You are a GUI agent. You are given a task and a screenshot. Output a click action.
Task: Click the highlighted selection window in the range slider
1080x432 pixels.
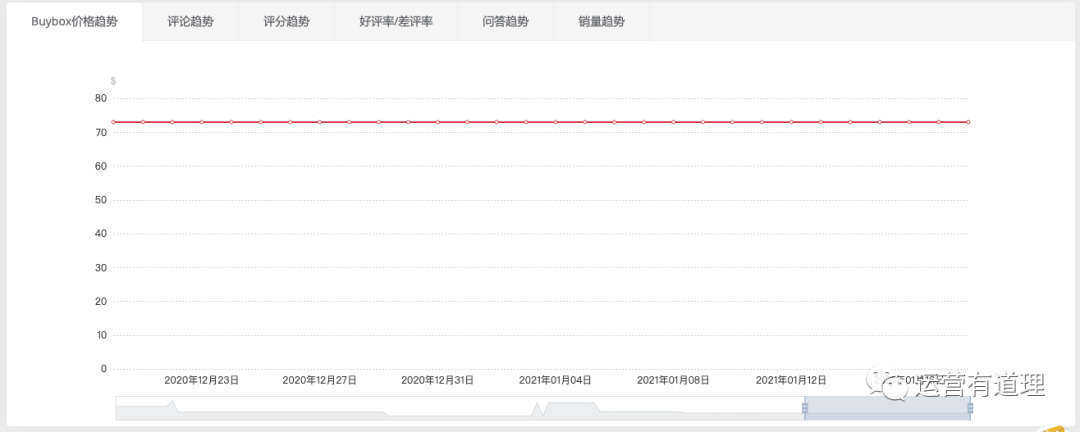pos(887,408)
